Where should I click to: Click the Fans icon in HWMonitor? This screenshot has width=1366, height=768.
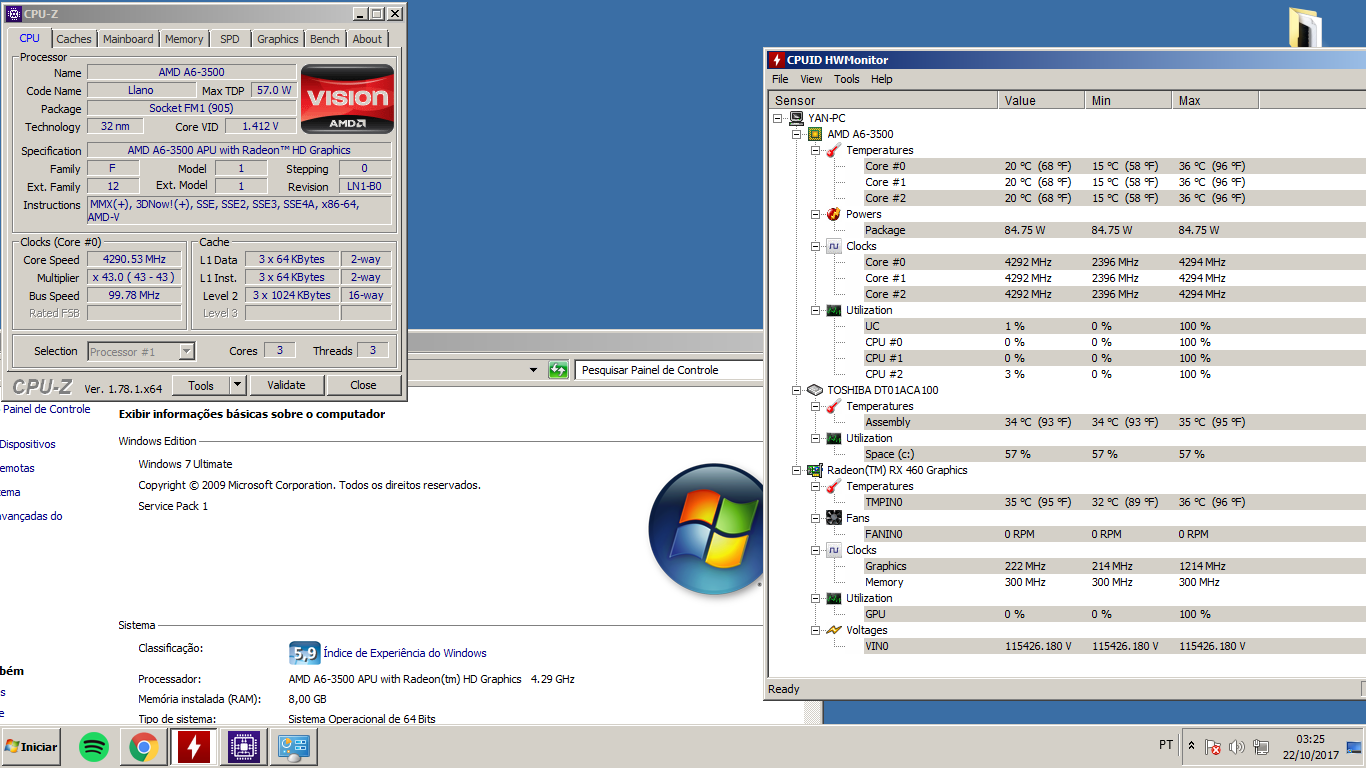[x=833, y=518]
